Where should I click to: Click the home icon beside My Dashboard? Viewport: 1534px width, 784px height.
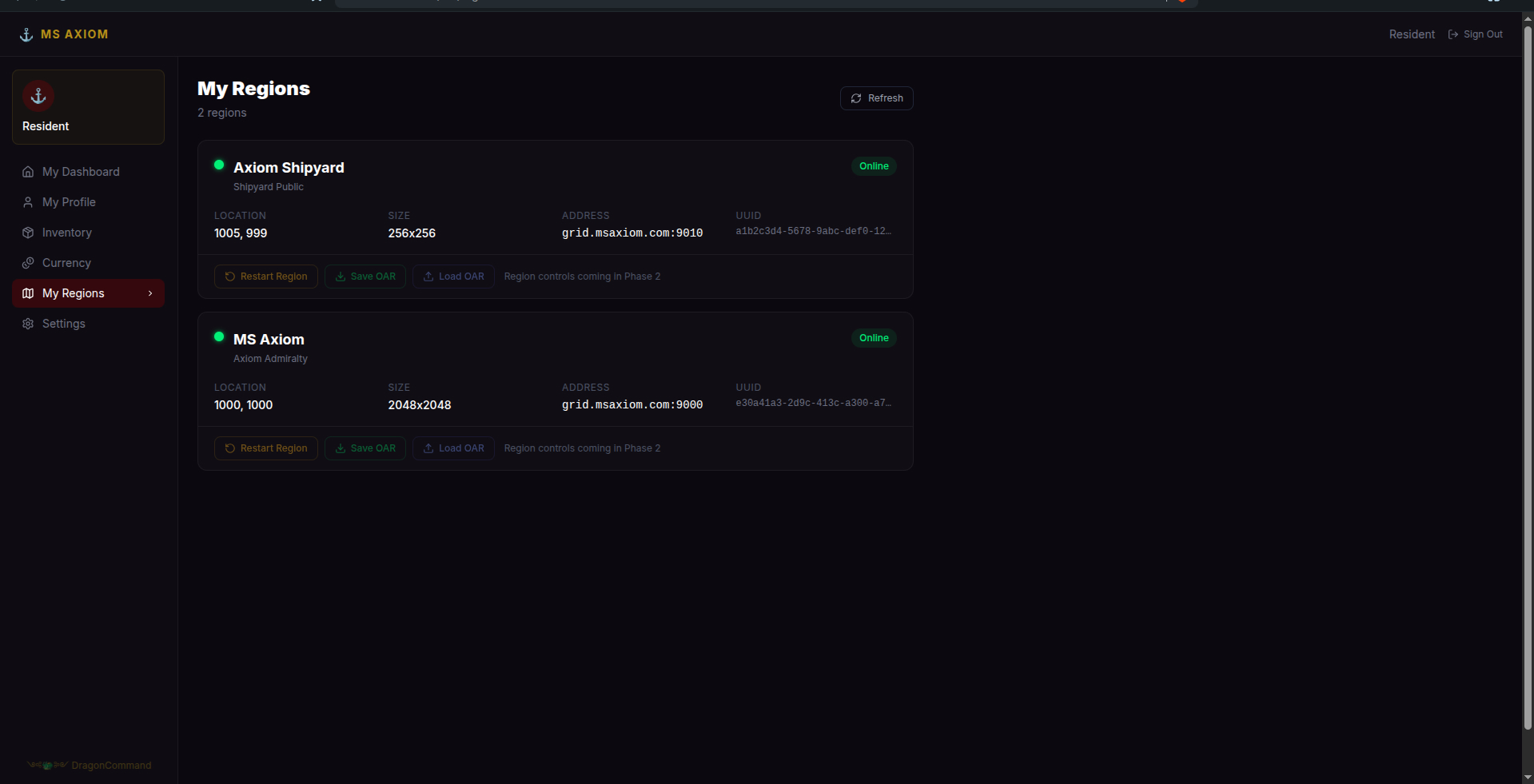pyautogui.click(x=28, y=172)
